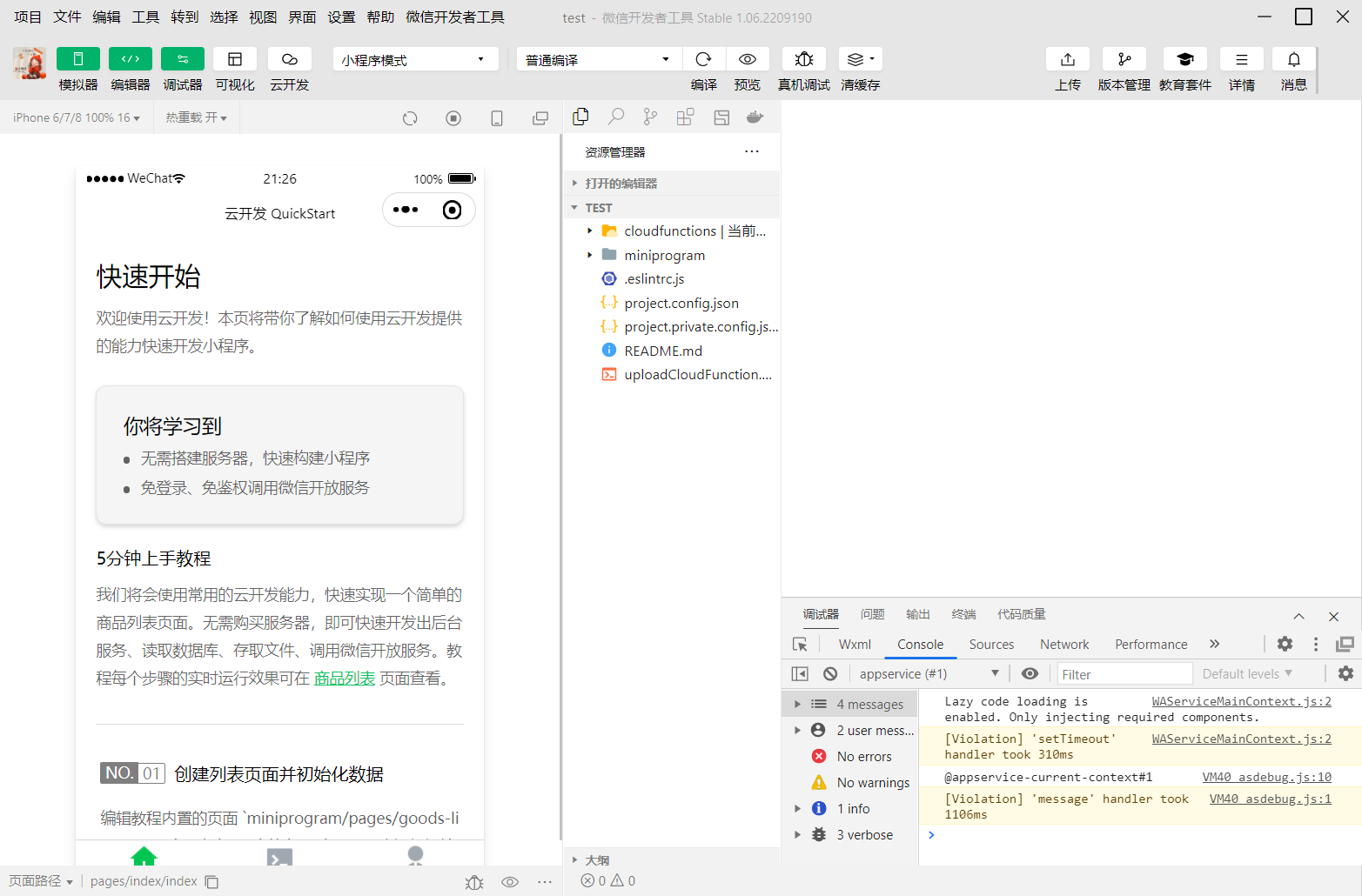Open the notifications (消息) bell
This screenshot has height=896, width=1362.
1294,59
